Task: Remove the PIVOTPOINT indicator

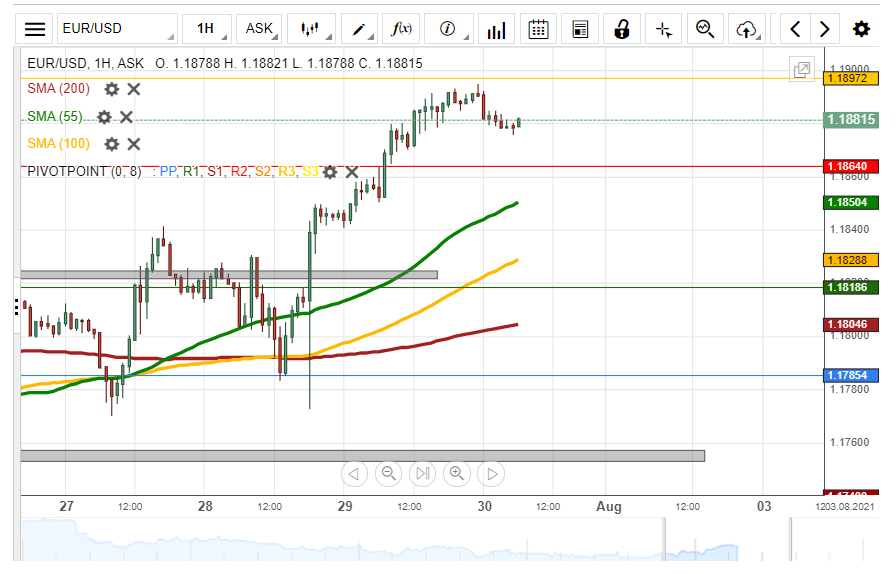Action: 352,172
